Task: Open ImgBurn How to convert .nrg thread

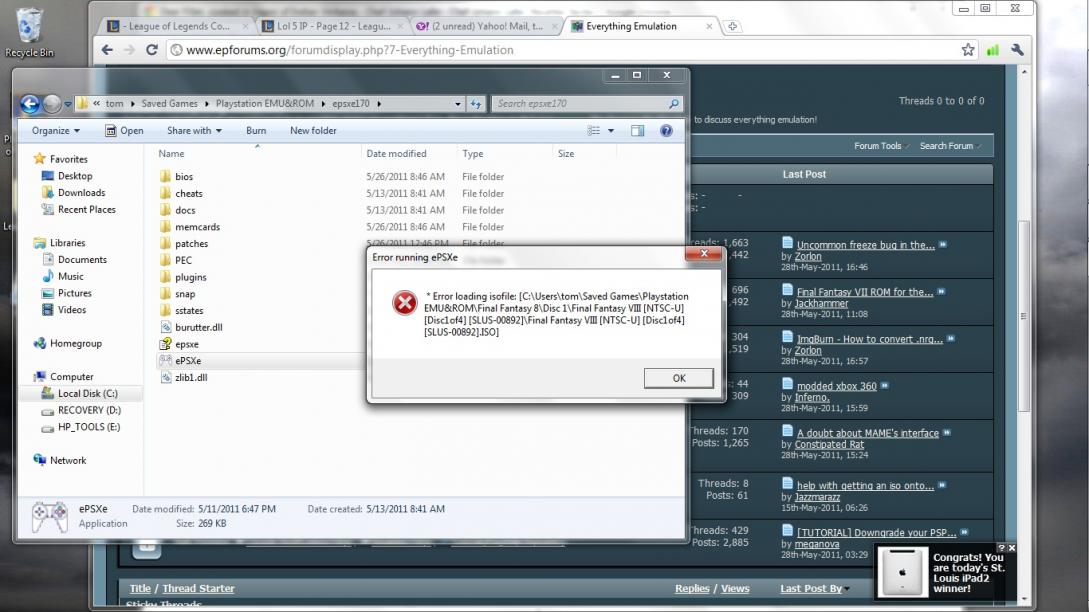Action: (870, 339)
